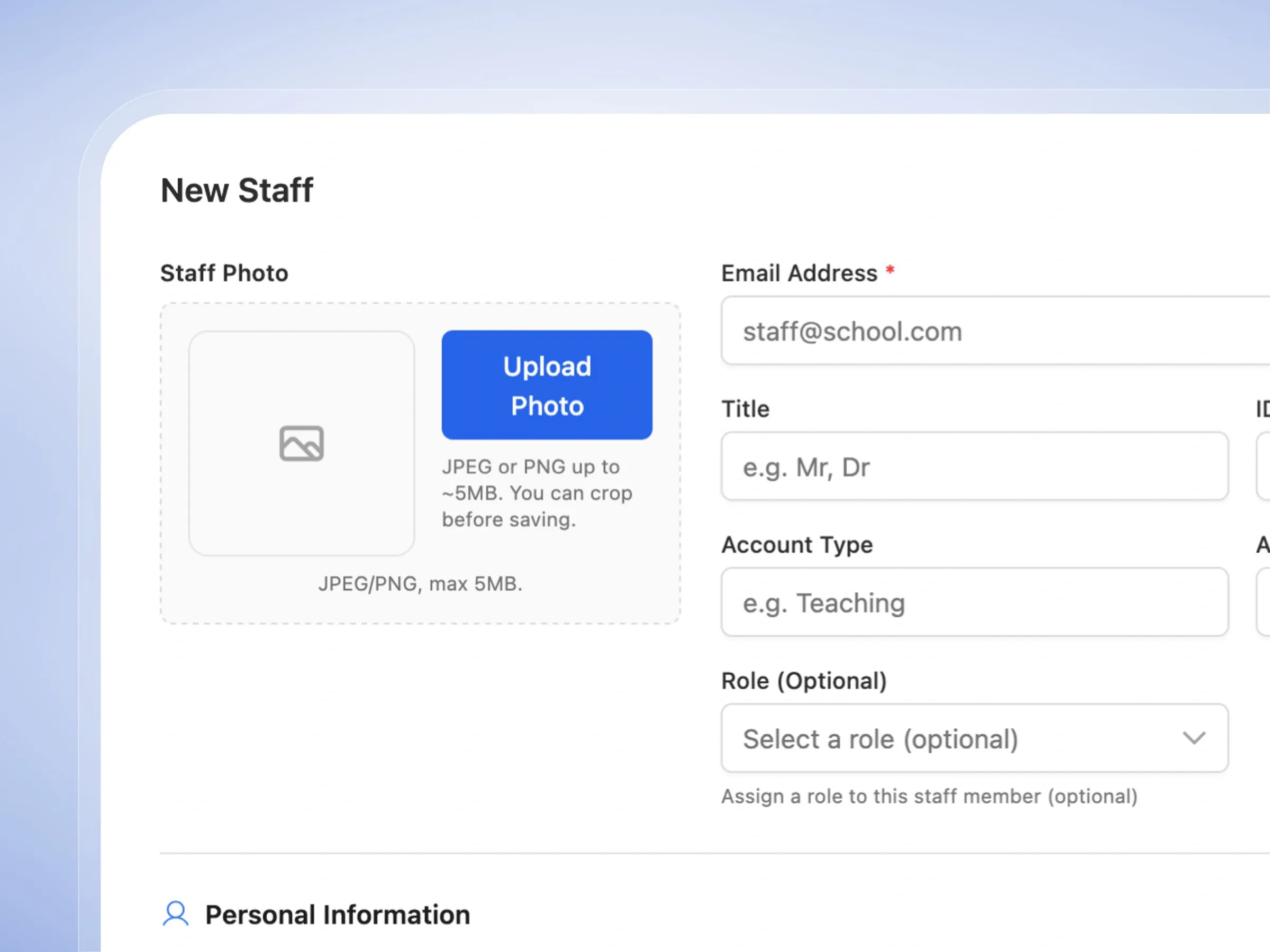Click the Email Address label
1270x952 pixels.
pos(799,273)
